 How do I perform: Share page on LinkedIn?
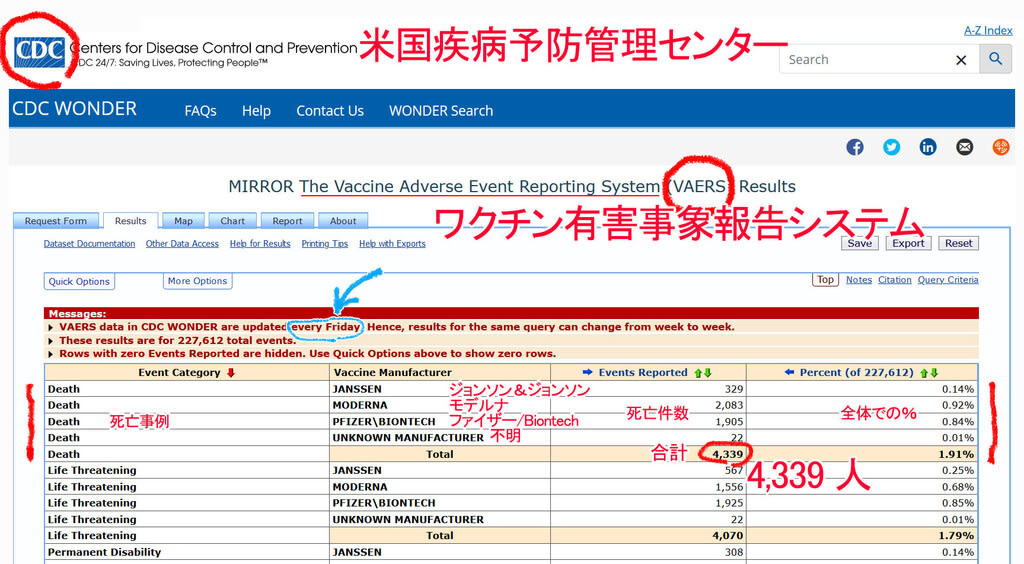coord(928,147)
